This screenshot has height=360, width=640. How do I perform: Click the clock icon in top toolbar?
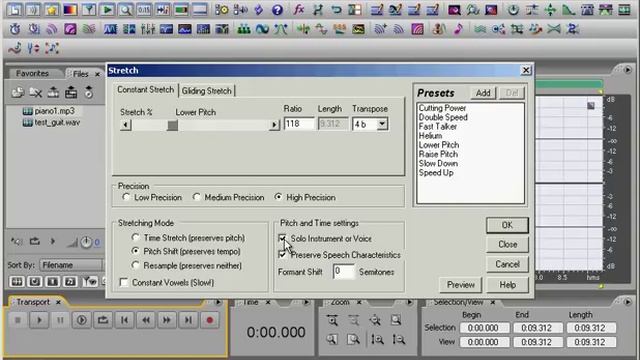pyautogui.click(x=513, y=9)
